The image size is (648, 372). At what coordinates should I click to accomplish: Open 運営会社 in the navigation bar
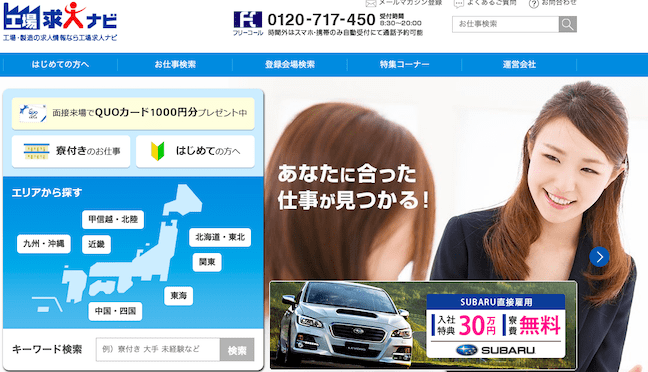(519, 64)
